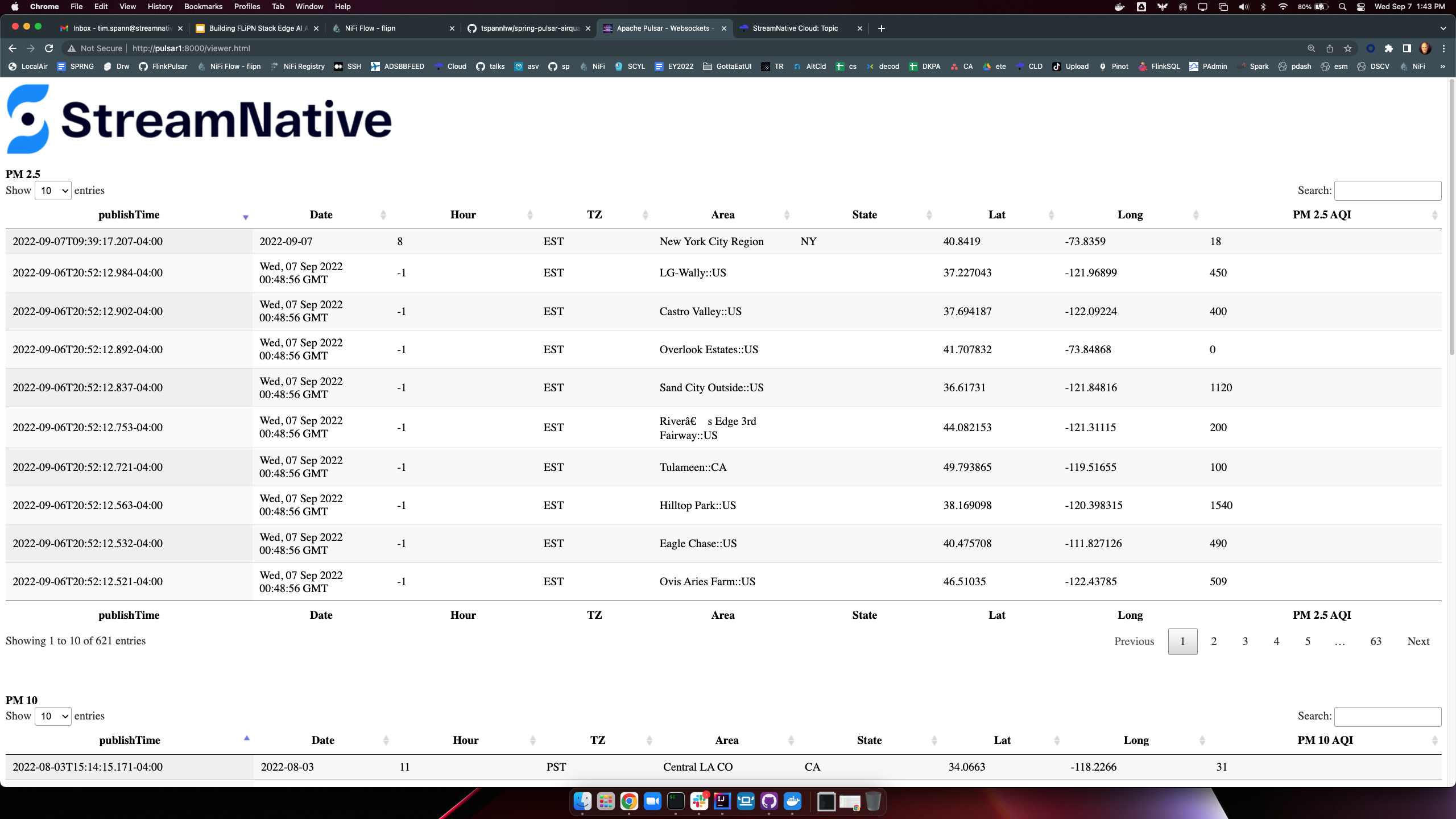1456x819 pixels.
Task: Click the macOS Spotlight search icon
Action: coord(1342,7)
